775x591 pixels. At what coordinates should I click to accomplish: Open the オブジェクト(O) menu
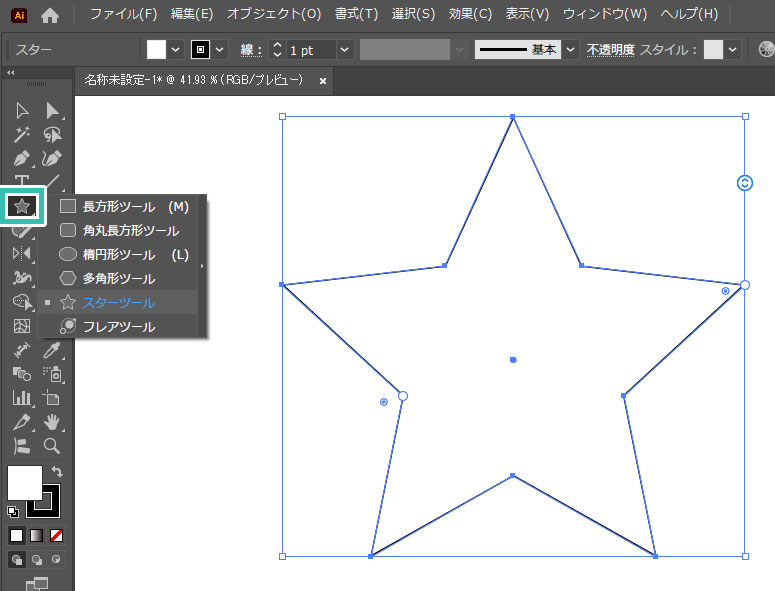(274, 14)
